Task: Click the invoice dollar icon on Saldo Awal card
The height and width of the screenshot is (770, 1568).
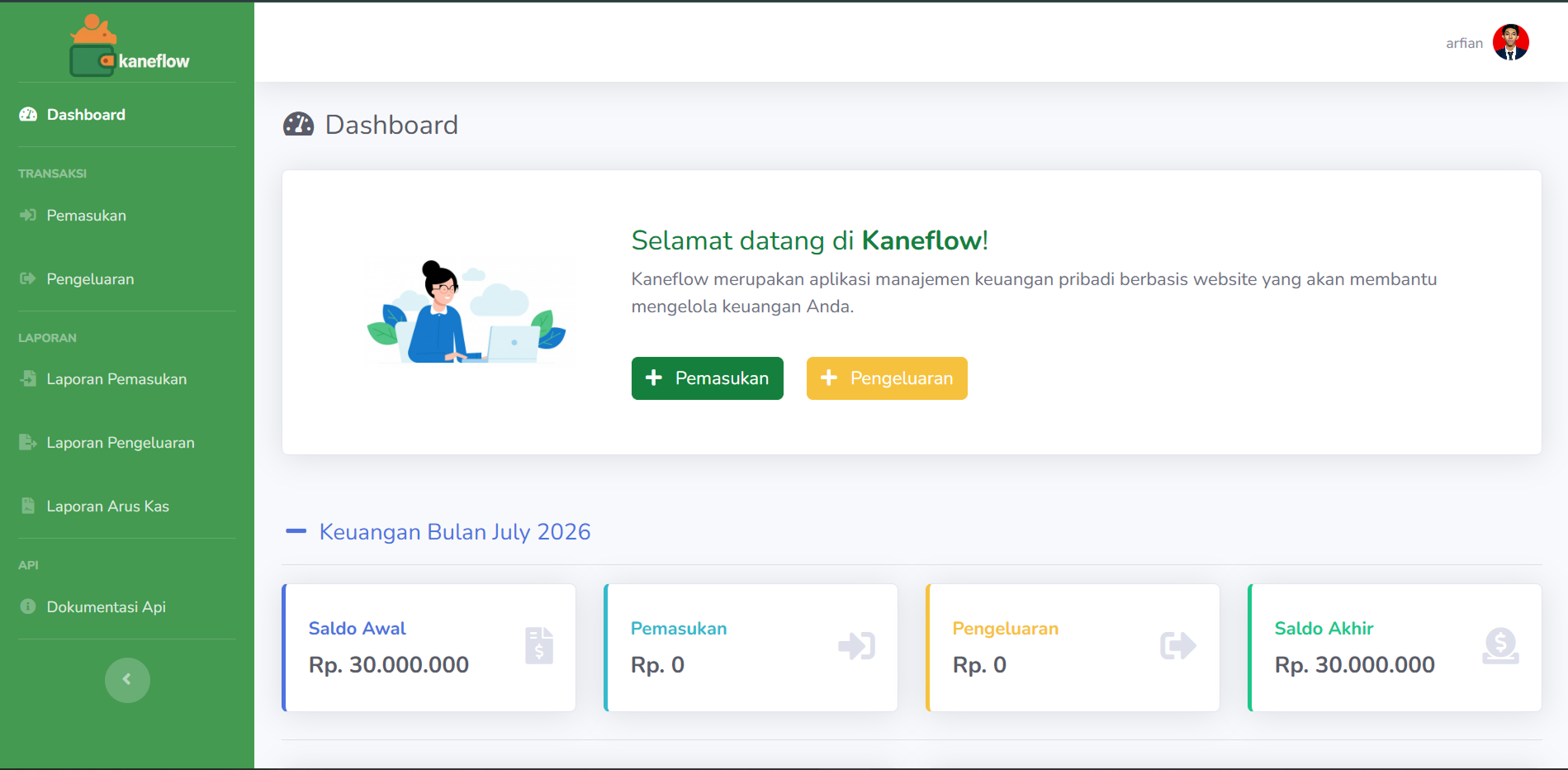Action: click(539, 645)
